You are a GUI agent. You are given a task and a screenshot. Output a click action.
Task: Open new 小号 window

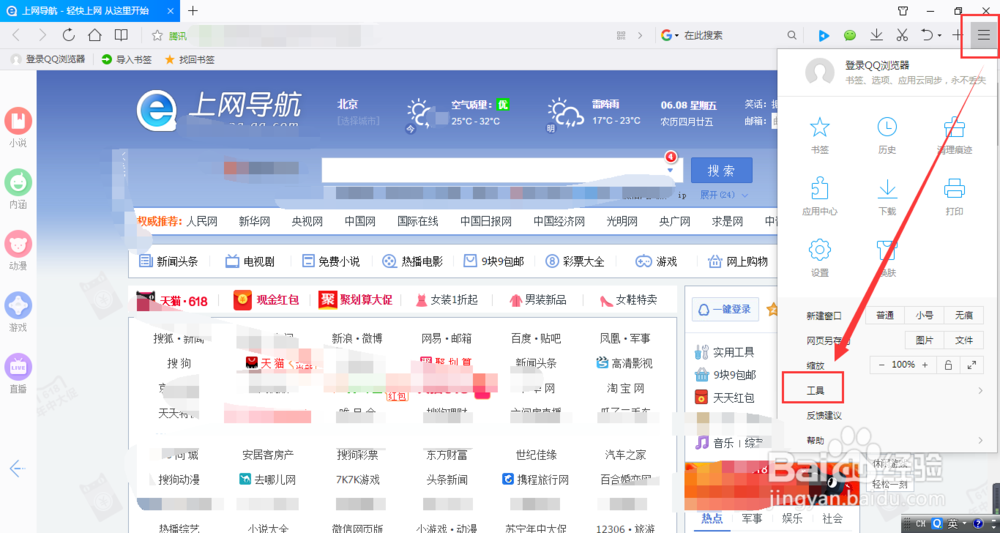pyautogui.click(x=924, y=315)
